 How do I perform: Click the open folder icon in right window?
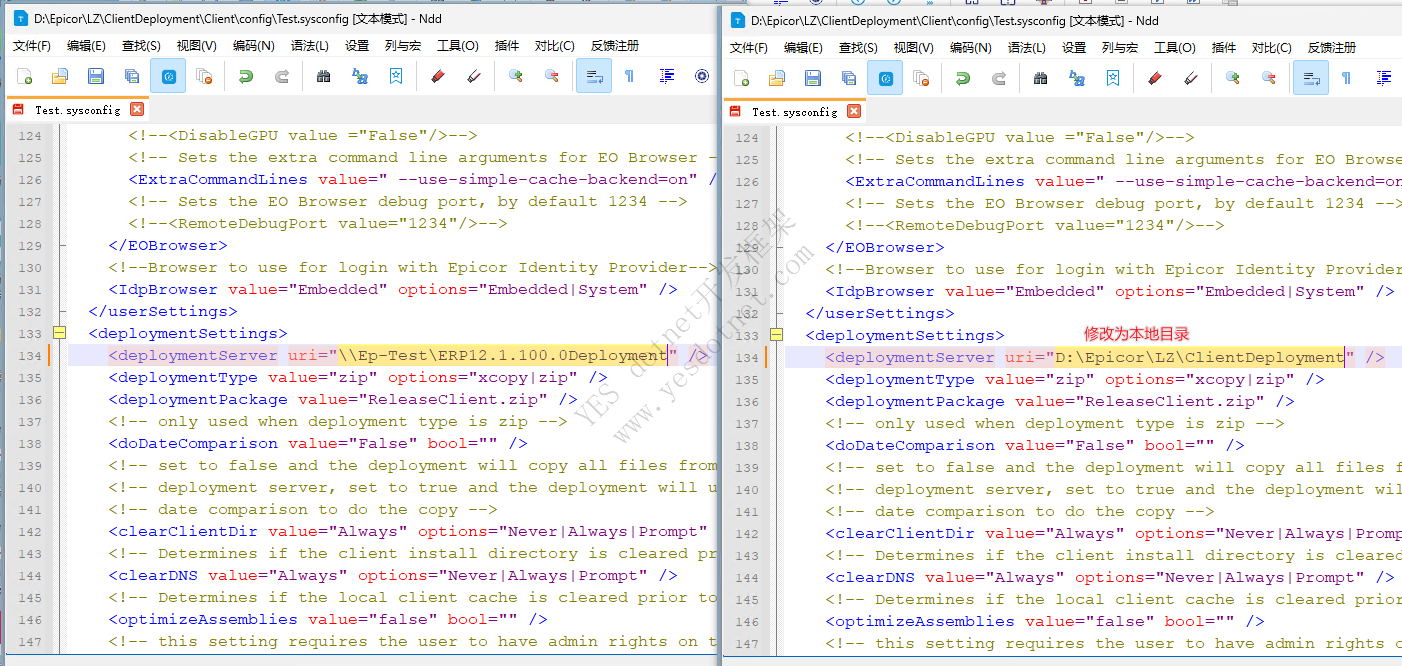tap(777, 78)
